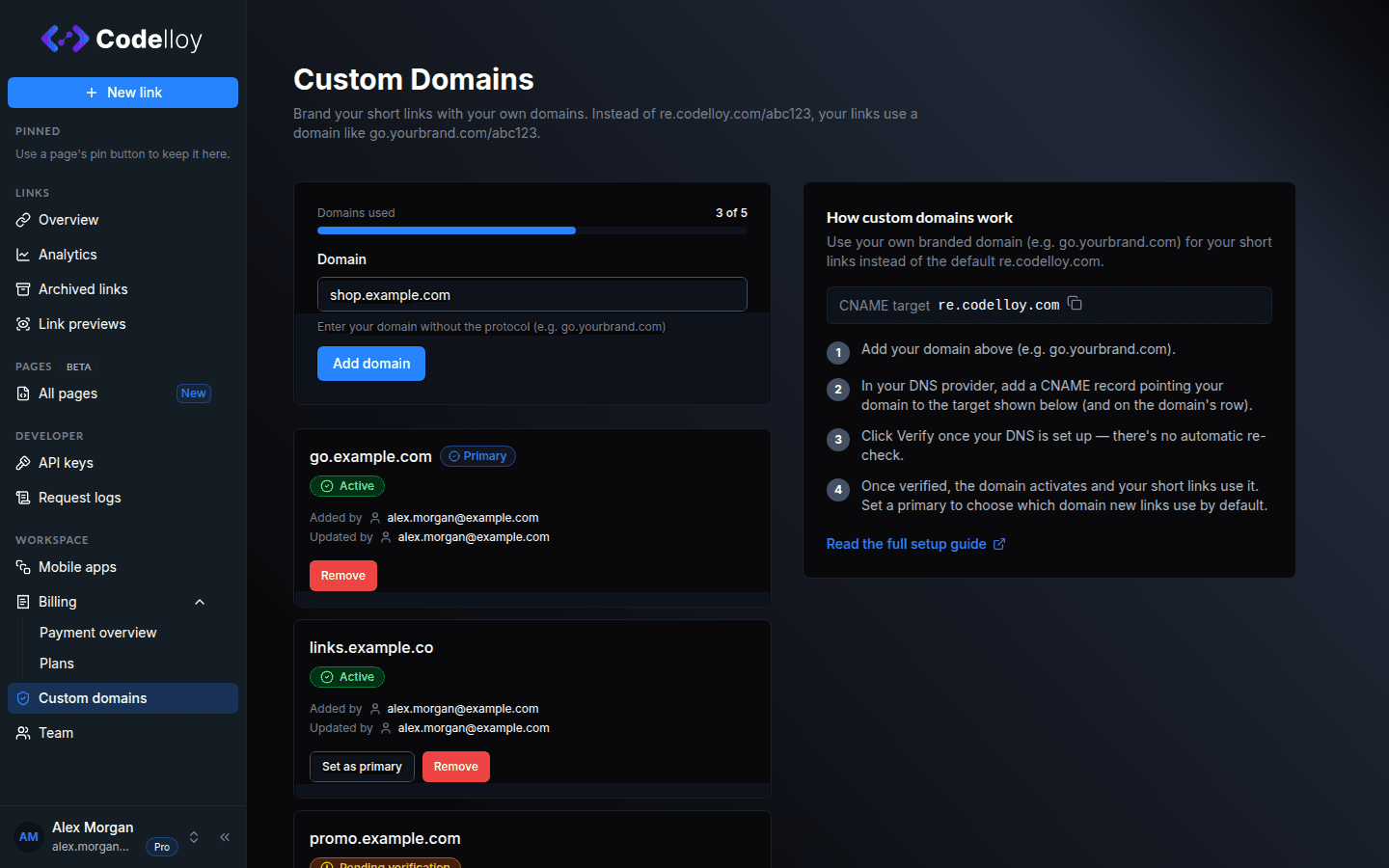Click the Custom domains shield icon
This screenshot has width=1389, height=868.
click(x=23, y=698)
